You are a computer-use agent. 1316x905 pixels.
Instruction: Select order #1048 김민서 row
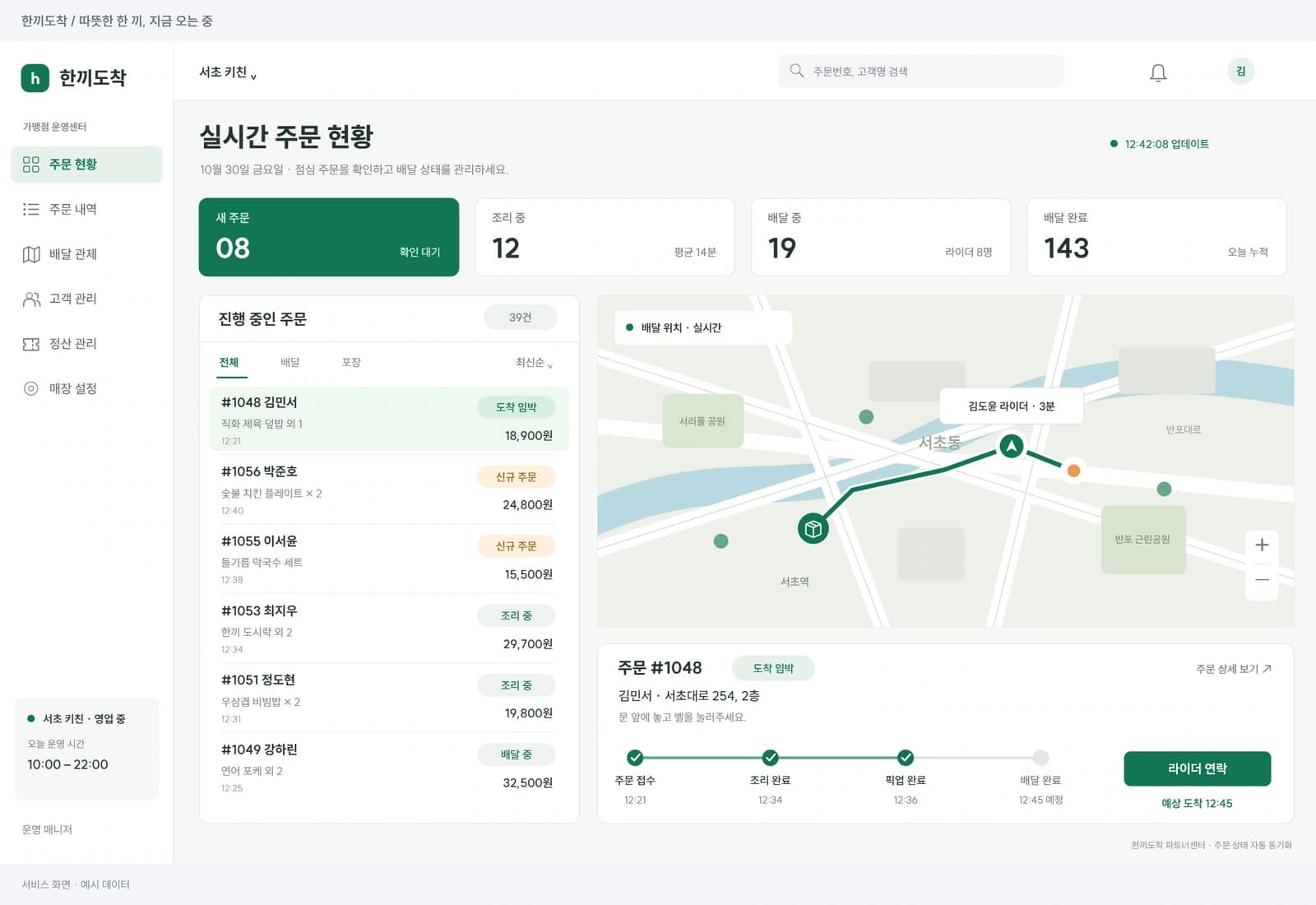pyautogui.click(x=389, y=420)
